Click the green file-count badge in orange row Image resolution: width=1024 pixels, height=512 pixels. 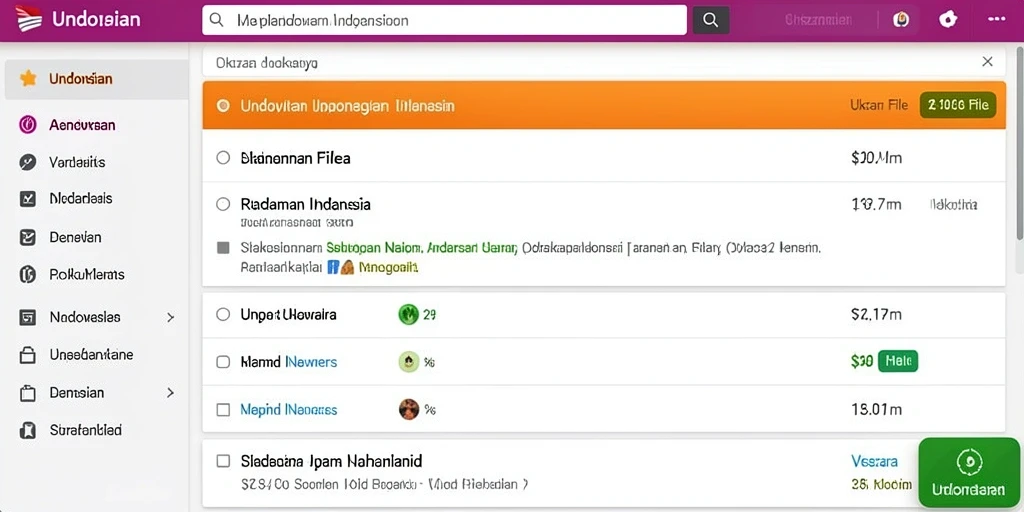tap(958, 104)
